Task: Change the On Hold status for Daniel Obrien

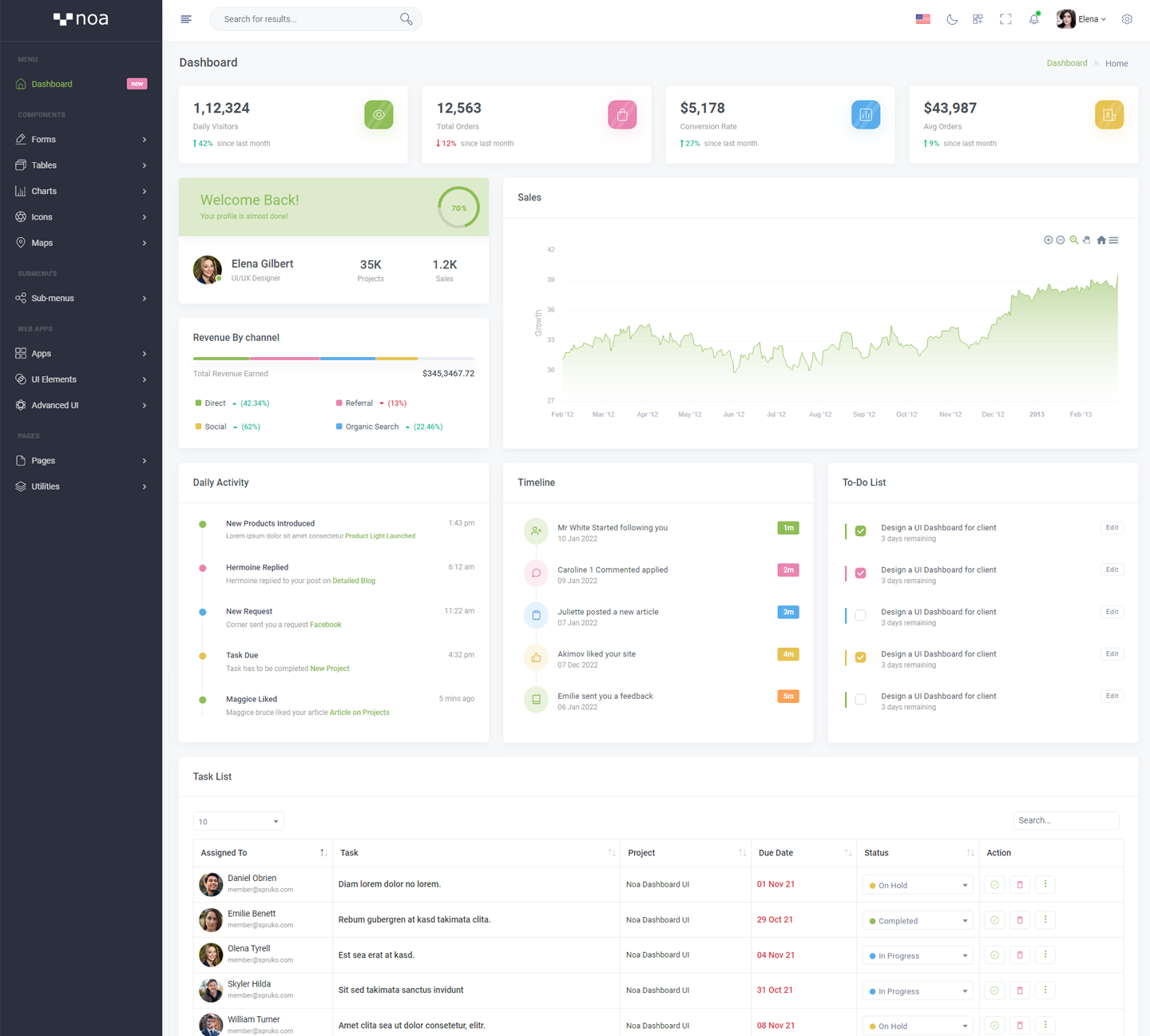Action: click(918, 885)
